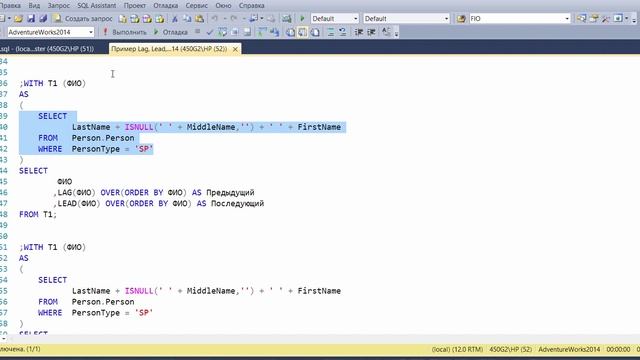The height and width of the screenshot is (360, 640).
Task: Comment out the selected lines
Action: [331, 32]
